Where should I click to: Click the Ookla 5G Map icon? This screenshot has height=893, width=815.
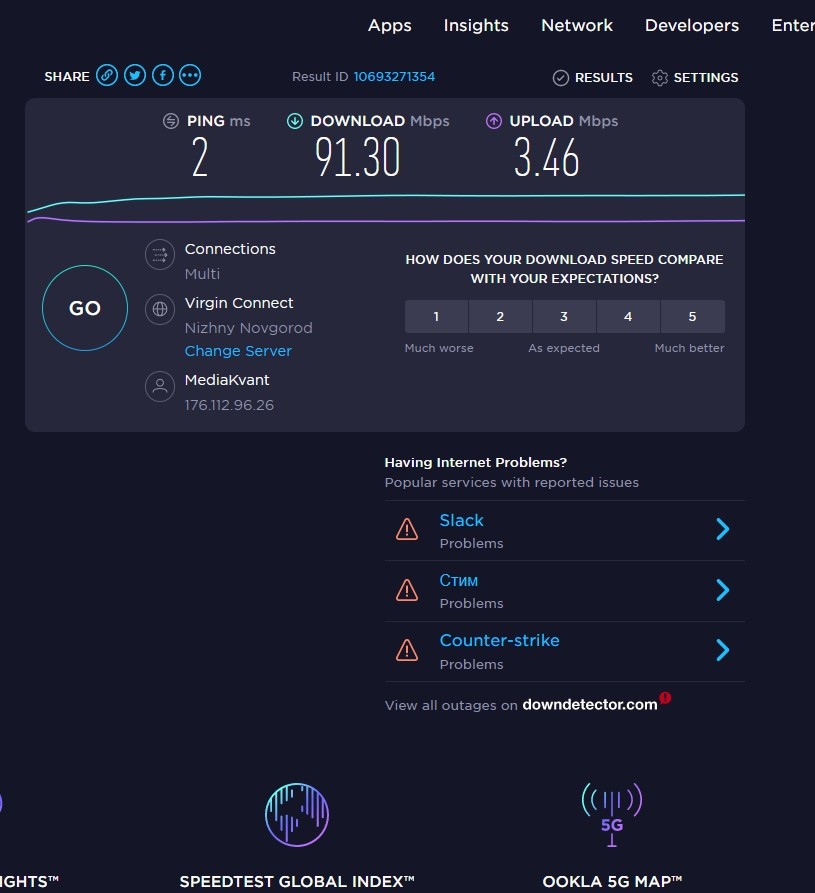pos(611,813)
